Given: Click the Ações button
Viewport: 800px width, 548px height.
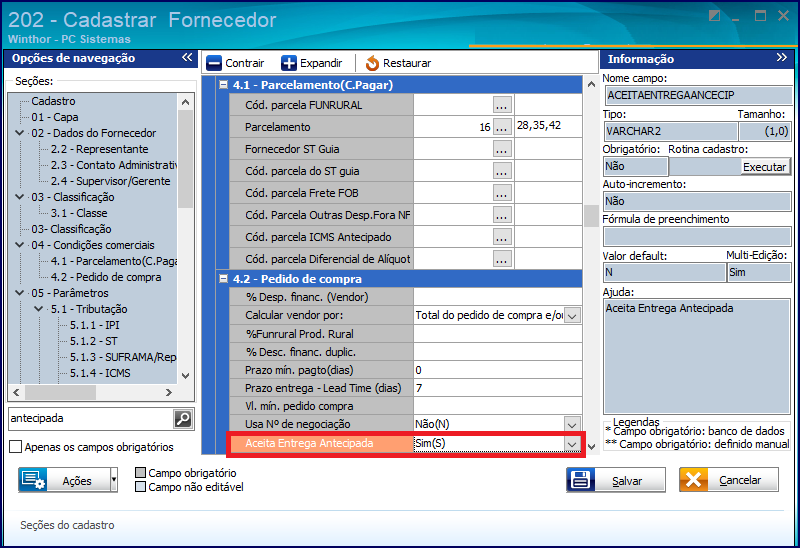Looking at the screenshot, I should [64, 480].
